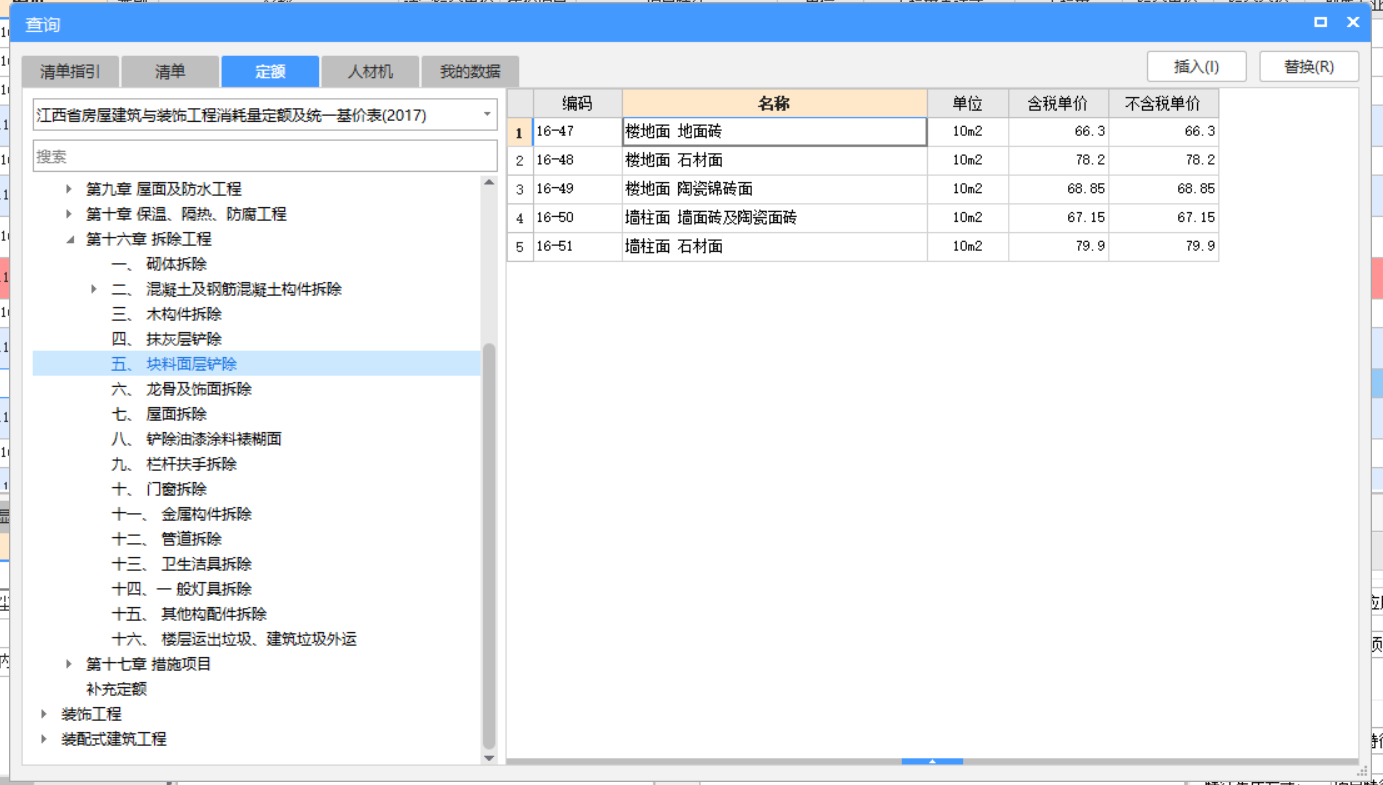Click the 单位 column header

967,103
